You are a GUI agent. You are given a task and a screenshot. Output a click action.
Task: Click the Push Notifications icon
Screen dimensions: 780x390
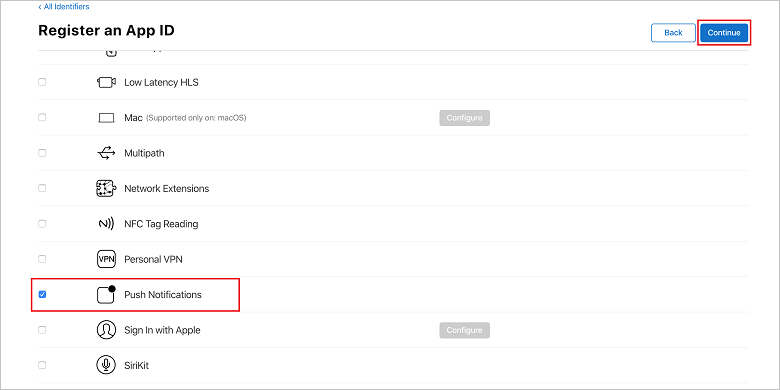click(106, 294)
